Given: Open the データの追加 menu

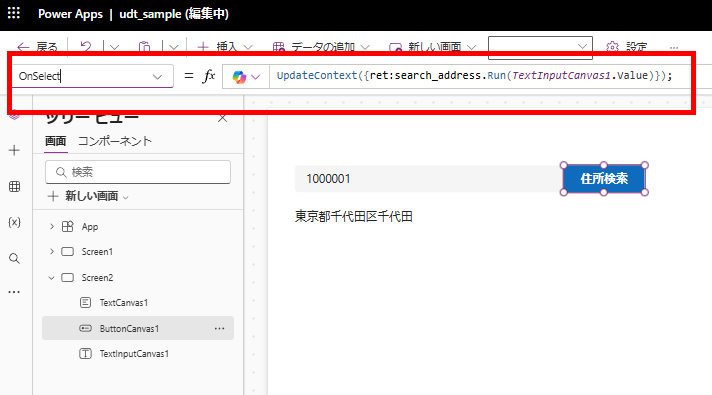Looking at the screenshot, I should pos(321,47).
